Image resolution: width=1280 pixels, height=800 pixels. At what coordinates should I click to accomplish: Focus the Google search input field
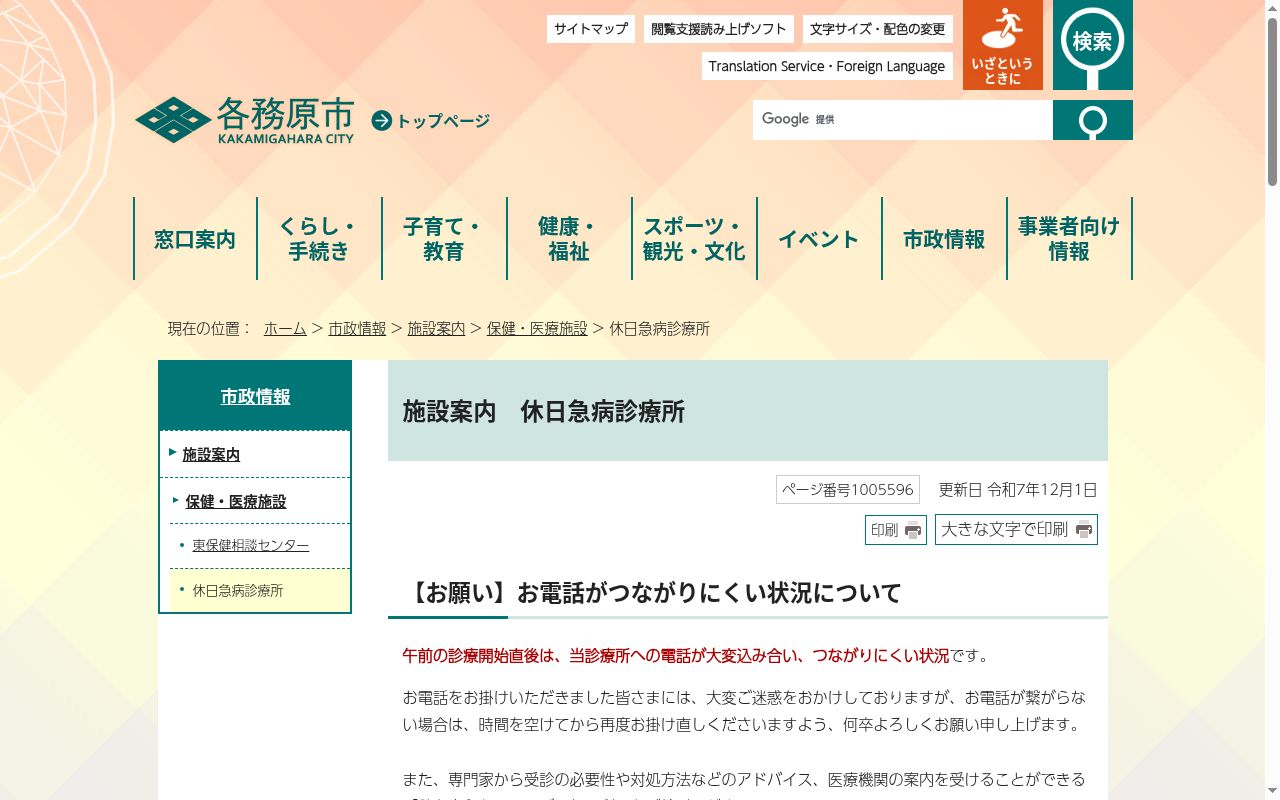tap(903, 120)
